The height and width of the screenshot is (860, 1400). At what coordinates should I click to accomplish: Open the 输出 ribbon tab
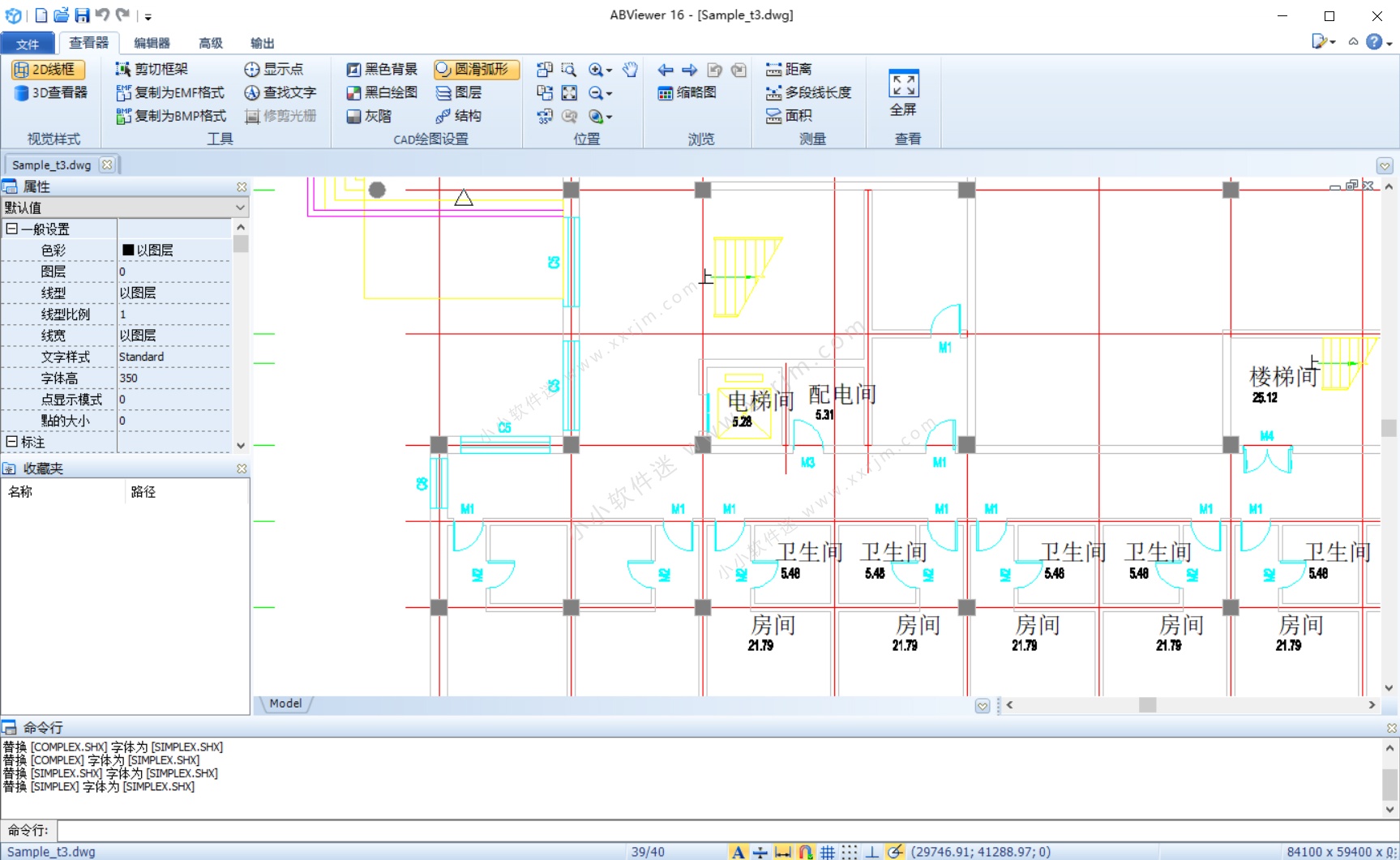pyautogui.click(x=262, y=43)
